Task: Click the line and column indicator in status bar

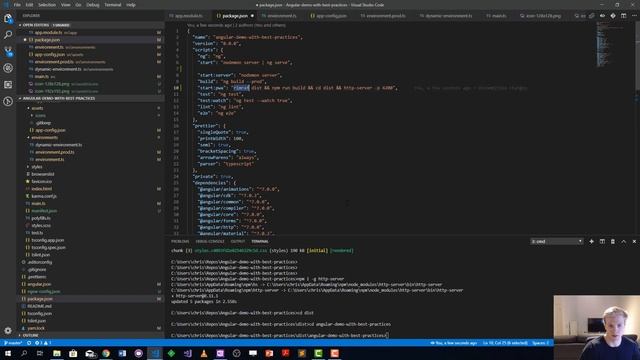Action: [x=505, y=343]
